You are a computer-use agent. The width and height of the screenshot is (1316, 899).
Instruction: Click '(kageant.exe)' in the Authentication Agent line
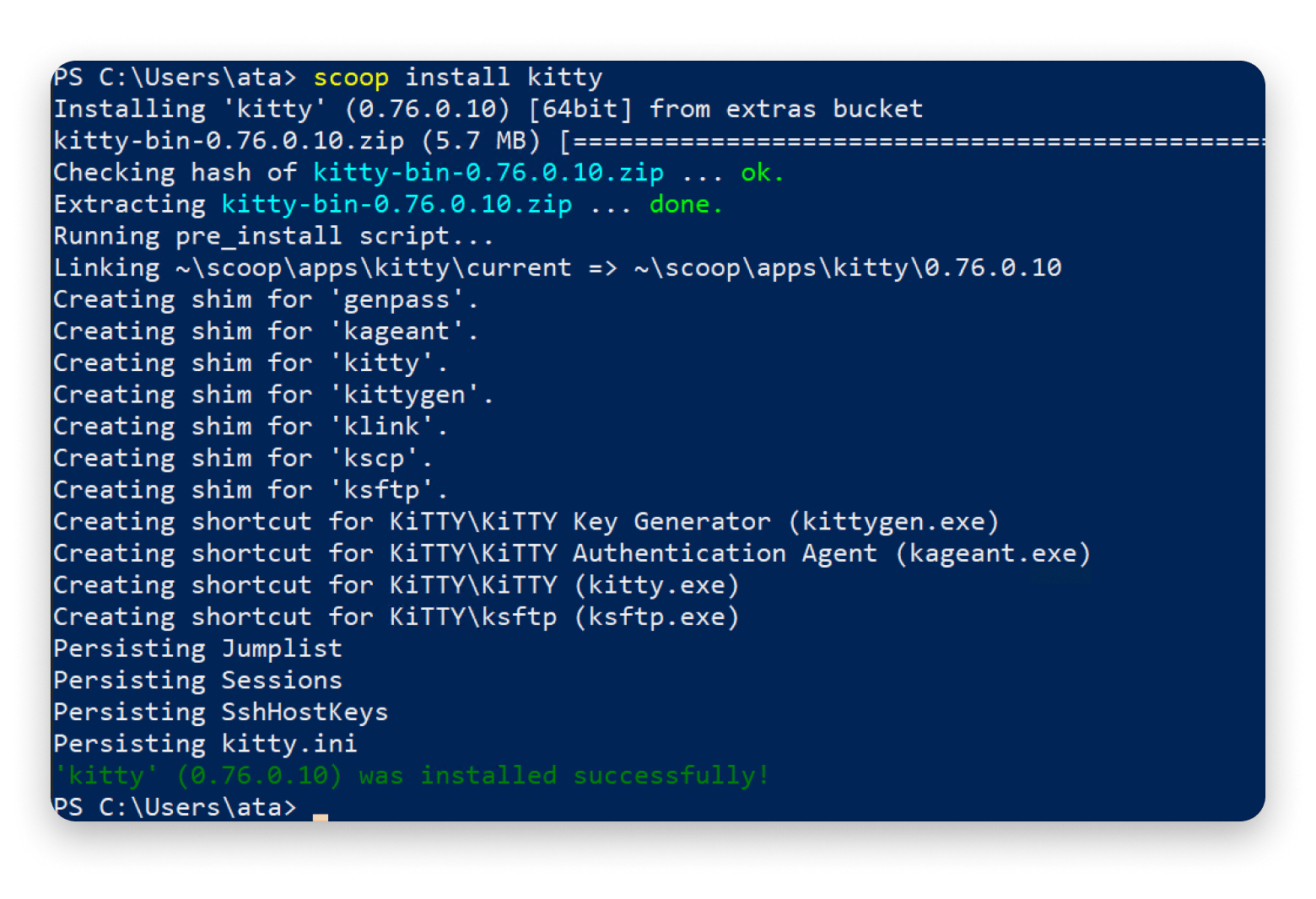pyautogui.click(x=993, y=554)
